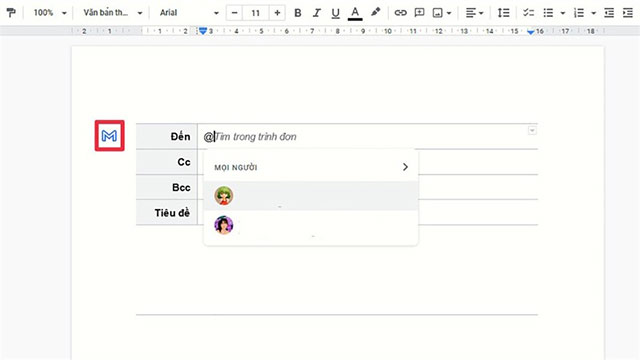
Task: Open the Arial font dropdown
Action: coord(189,13)
